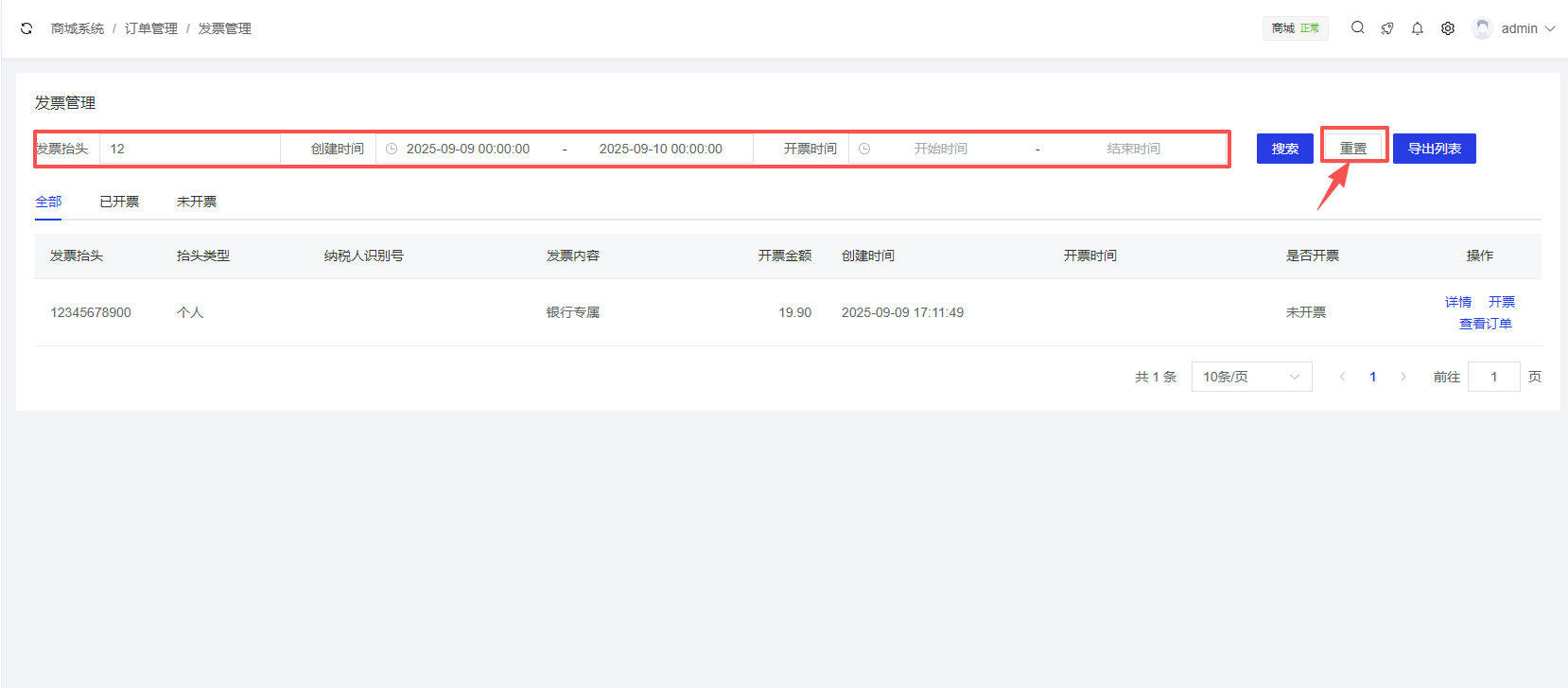This screenshot has width=1568, height=688.
Task: Open the 10条/页 page size dropdown
Action: tap(1251, 377)
